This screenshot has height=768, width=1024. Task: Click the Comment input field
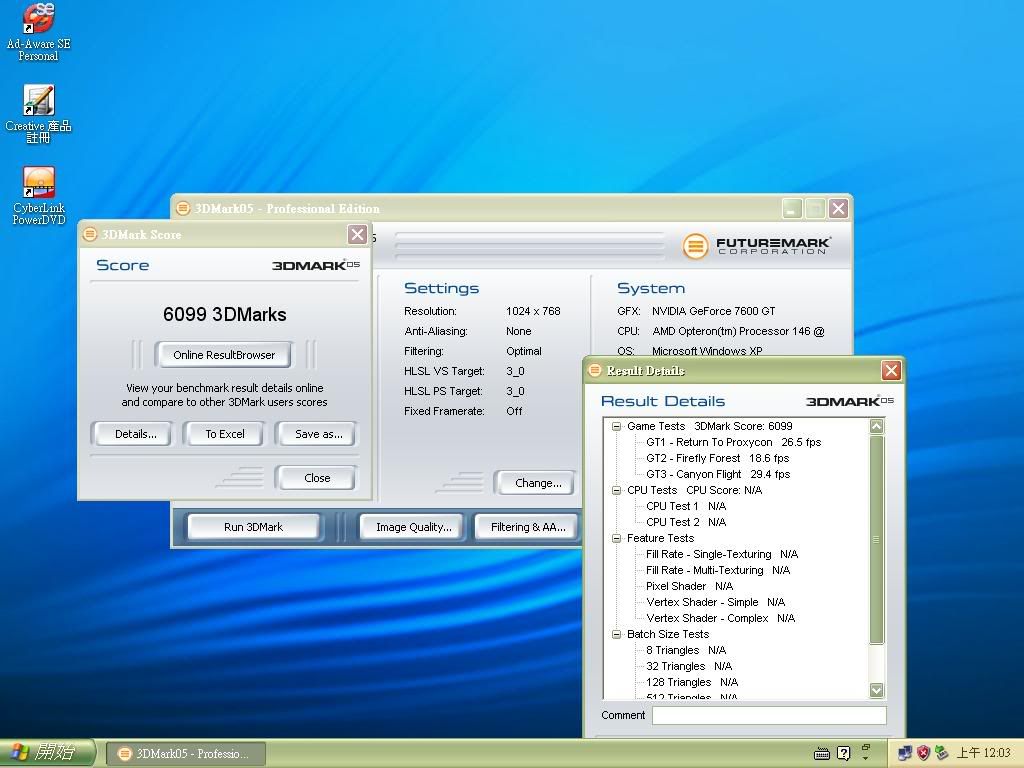point(768,715)
